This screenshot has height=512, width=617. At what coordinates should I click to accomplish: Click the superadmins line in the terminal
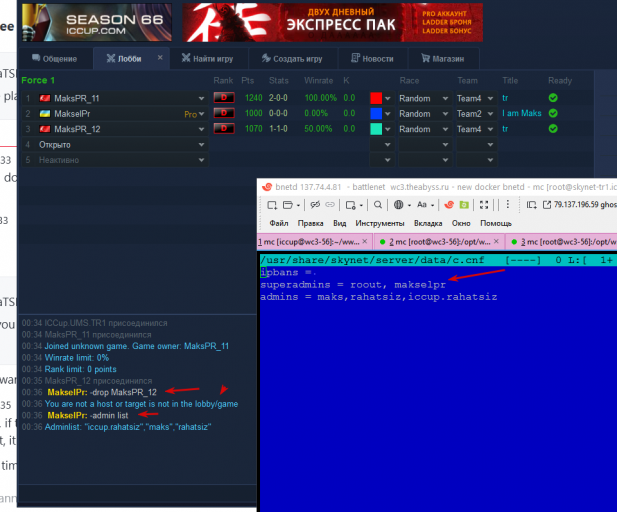click(x=353, y=285)
